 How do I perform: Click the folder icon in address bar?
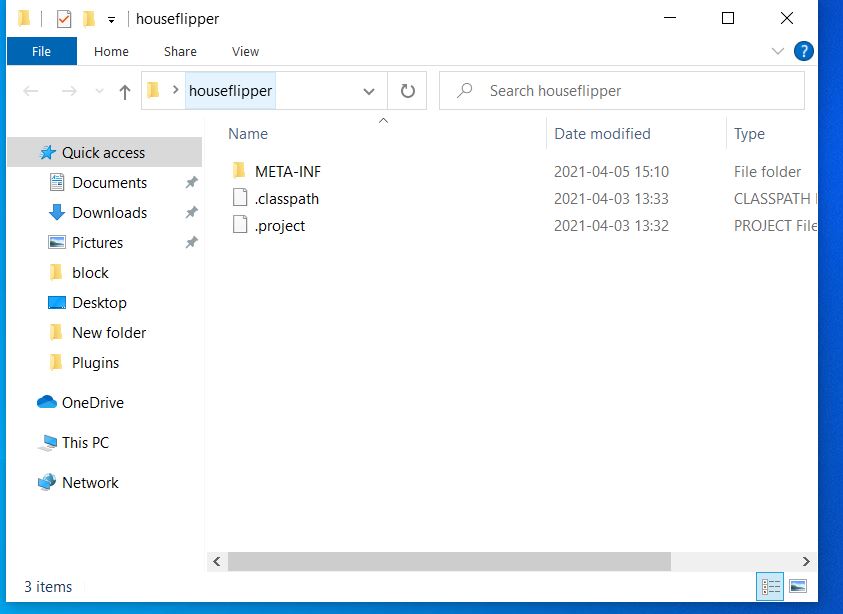pos(154,90)
